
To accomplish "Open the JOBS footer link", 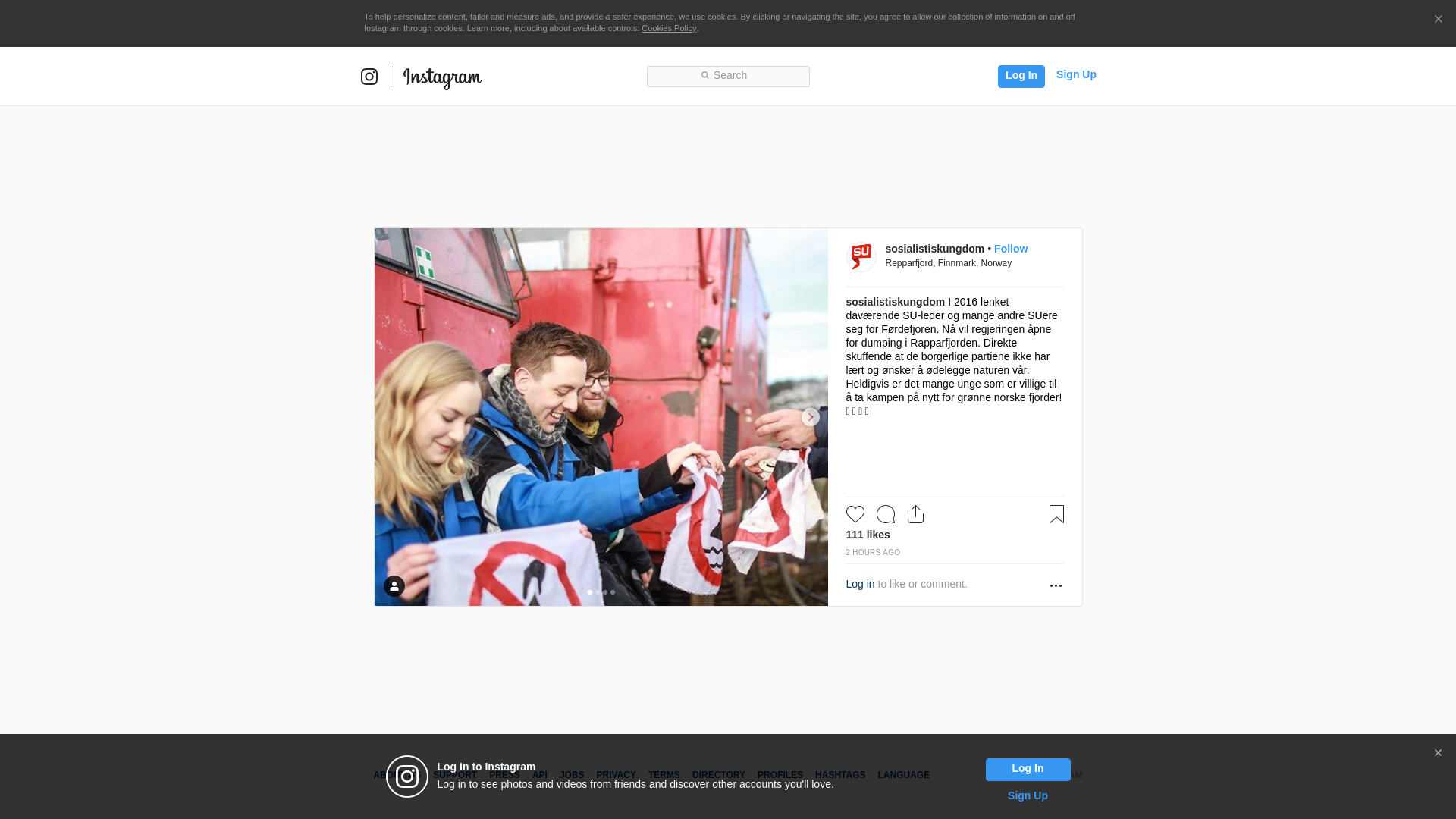I will [572, 775].
